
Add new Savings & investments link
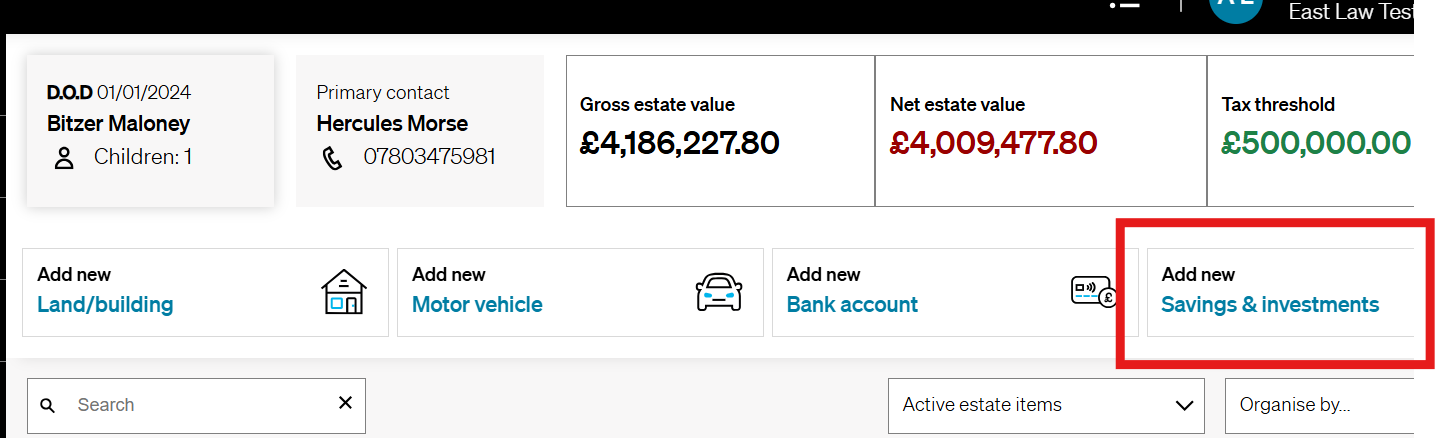(1270, 305)
